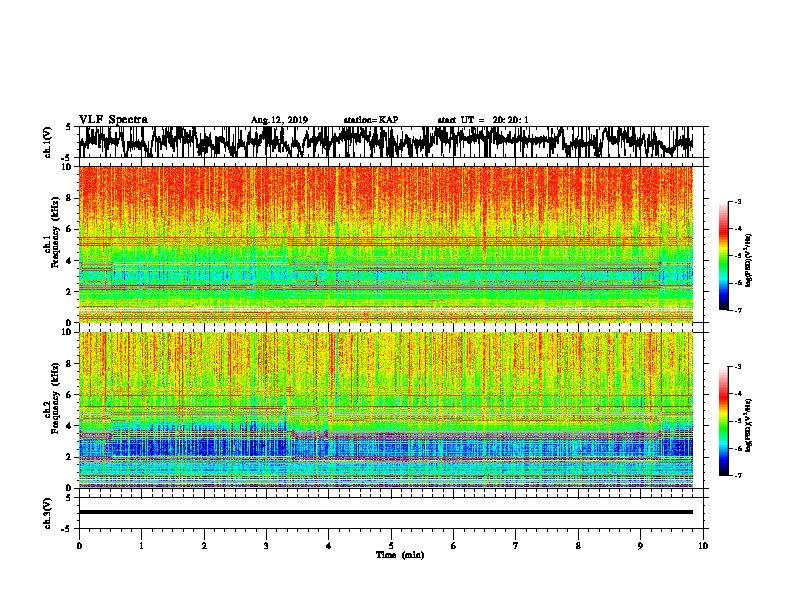The width and height of the screenshot is (792, 612).
Task: Select the "Aug.12, 2019" date text
Action: 279,120
